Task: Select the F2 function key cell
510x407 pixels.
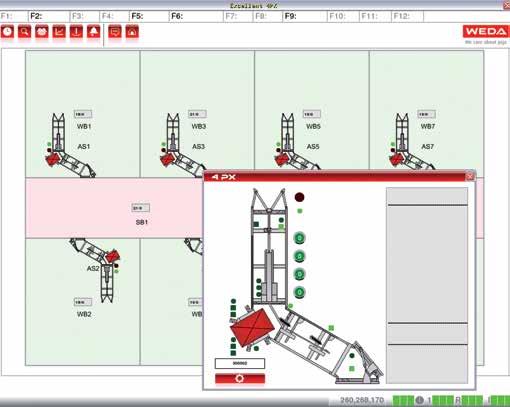Action: tap(49, 16)
